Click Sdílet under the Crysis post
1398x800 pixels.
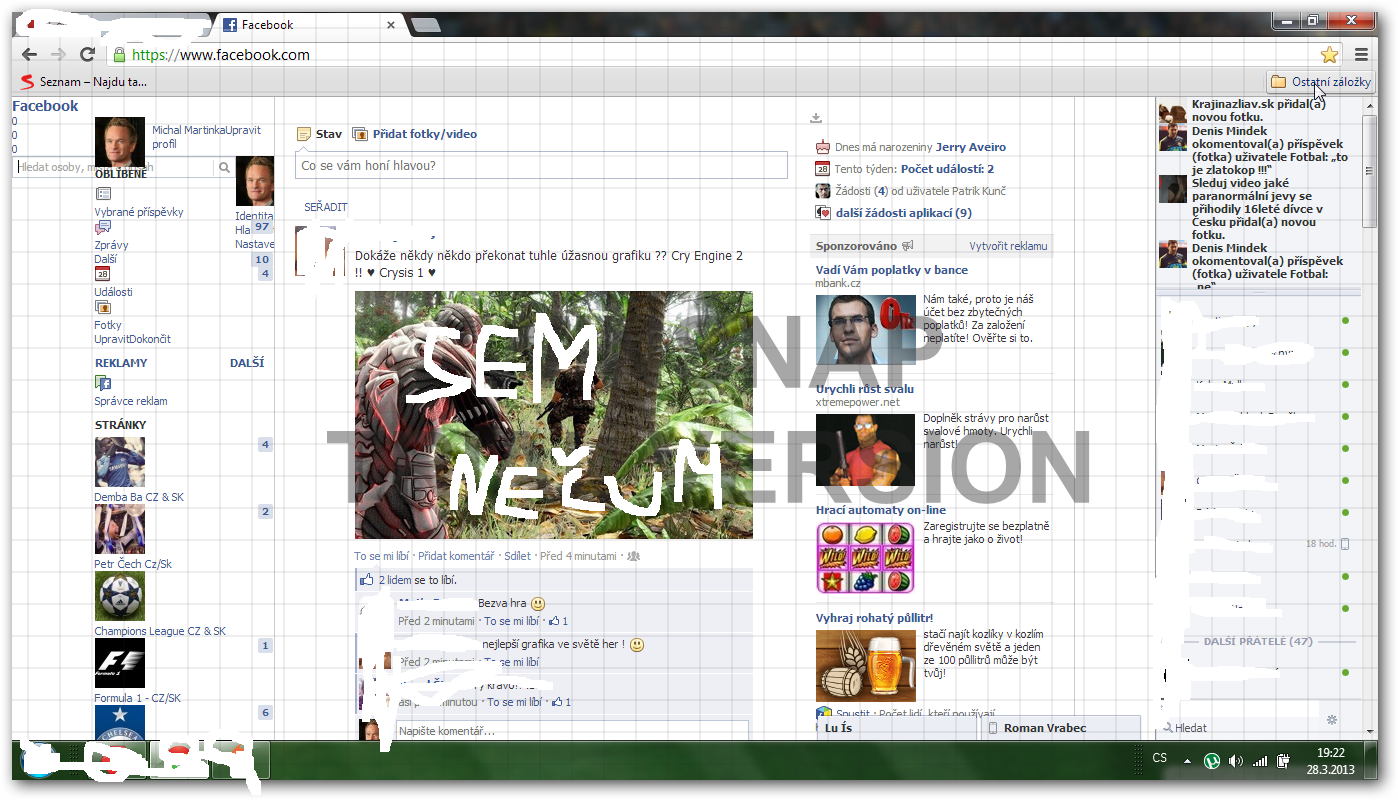click(518, 556)
